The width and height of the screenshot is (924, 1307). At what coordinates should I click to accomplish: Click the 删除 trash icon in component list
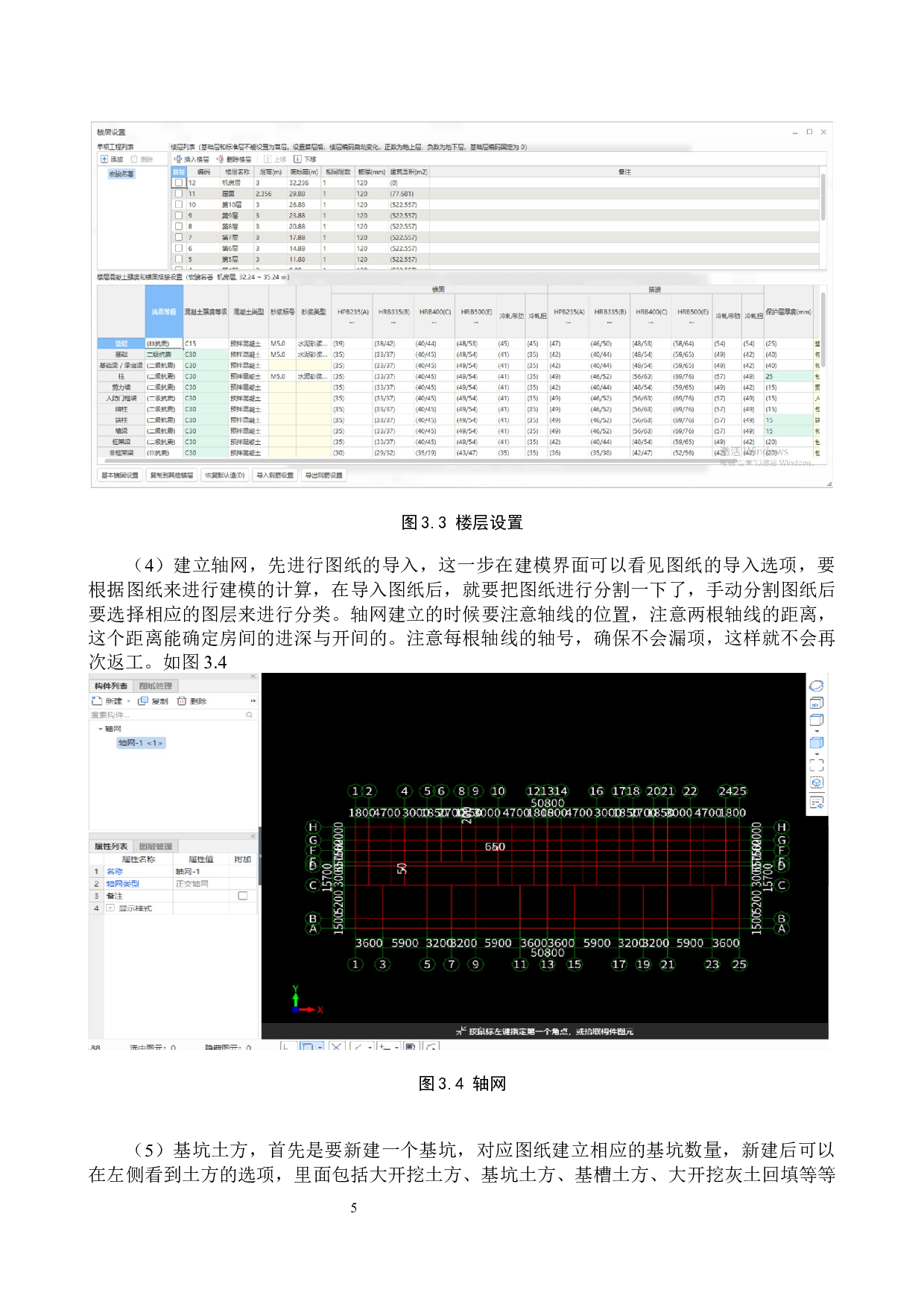click(182, 701)
